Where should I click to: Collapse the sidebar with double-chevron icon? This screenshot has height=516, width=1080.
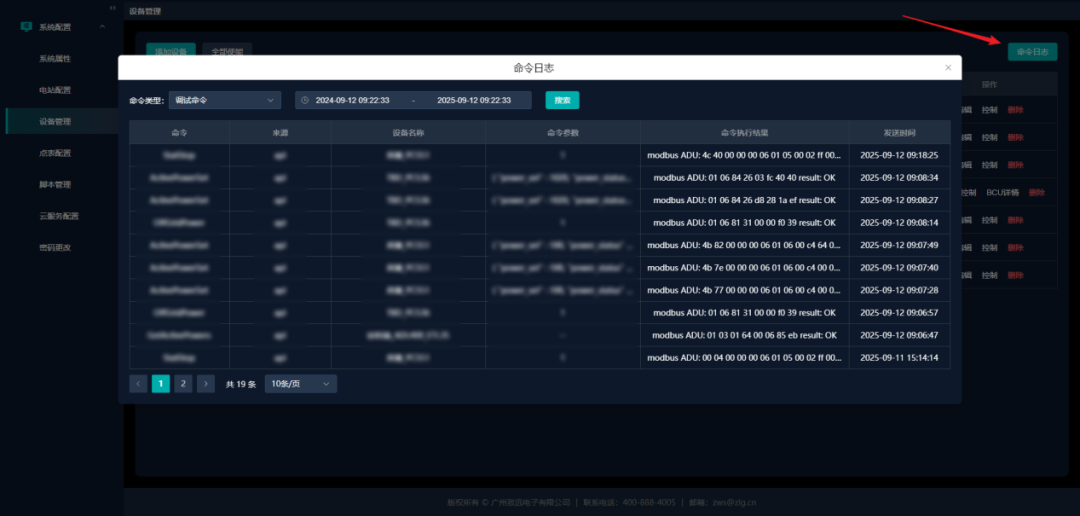(113, 8)
